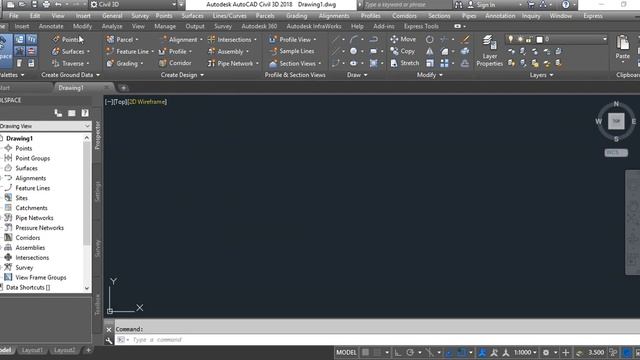Toggle layer on/off lightbulb in layer box
The width and height of the screenshot is (640, 360).
click(x=510, y=39)
